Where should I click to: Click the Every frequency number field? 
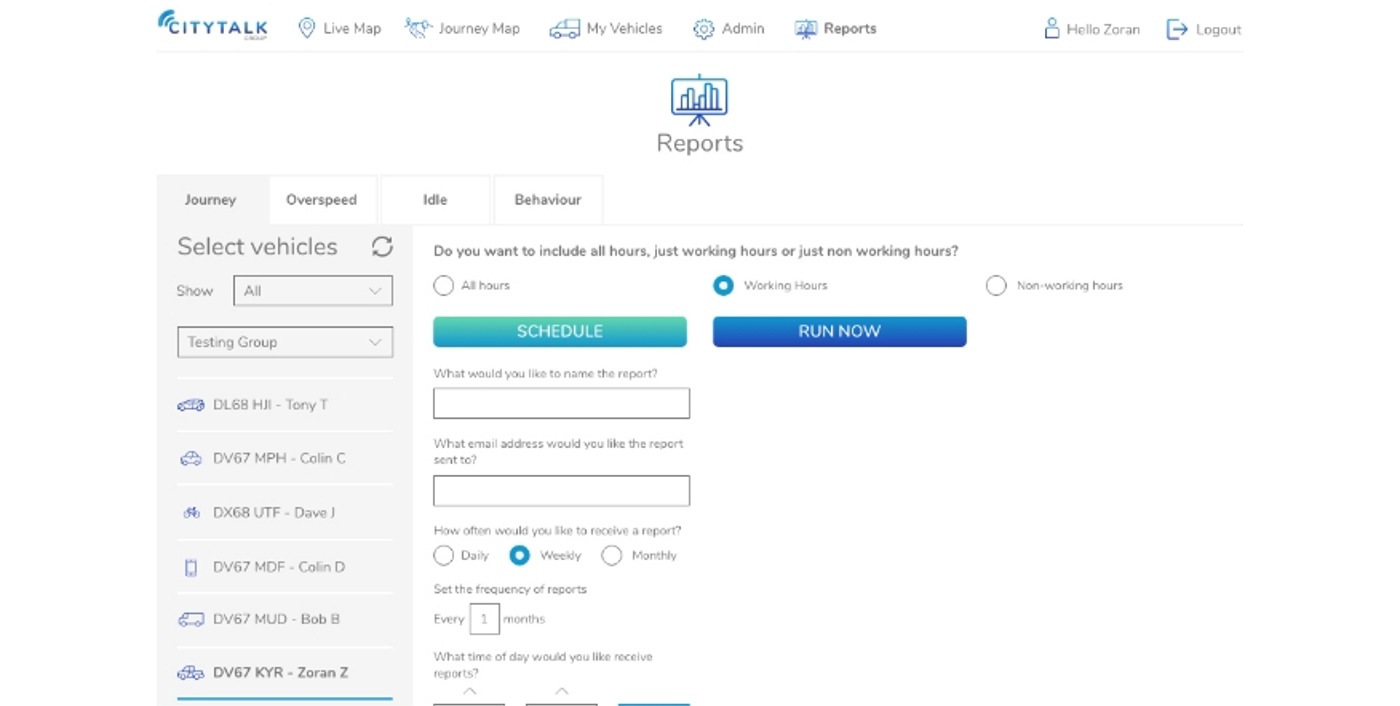point(484,619)
